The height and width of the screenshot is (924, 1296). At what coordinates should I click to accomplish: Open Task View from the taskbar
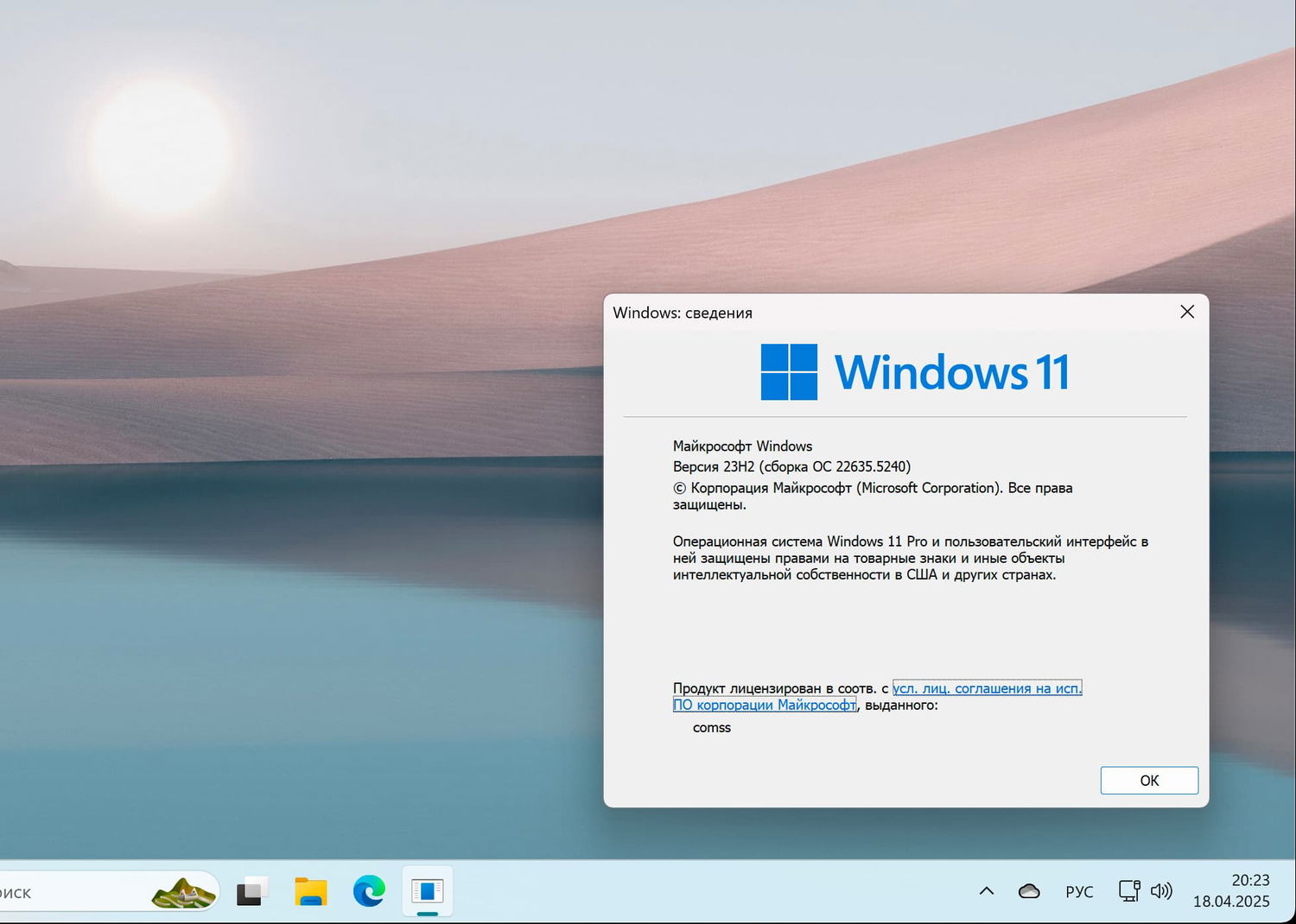[251, 890]
